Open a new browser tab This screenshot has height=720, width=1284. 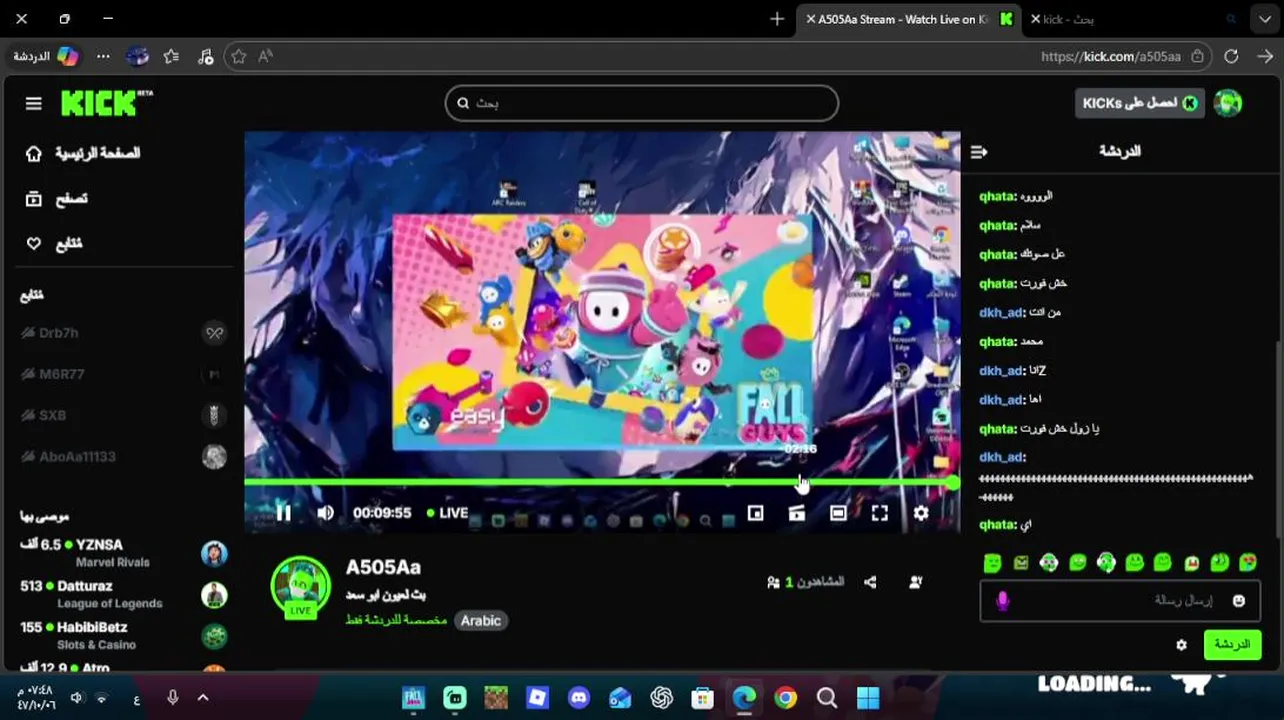(777, 19)
